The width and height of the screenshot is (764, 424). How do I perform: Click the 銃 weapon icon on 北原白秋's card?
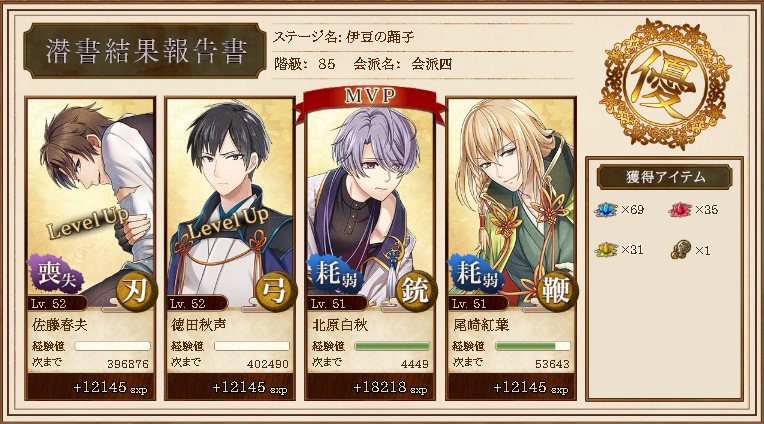pyautogui.click(x=416, y=291)
